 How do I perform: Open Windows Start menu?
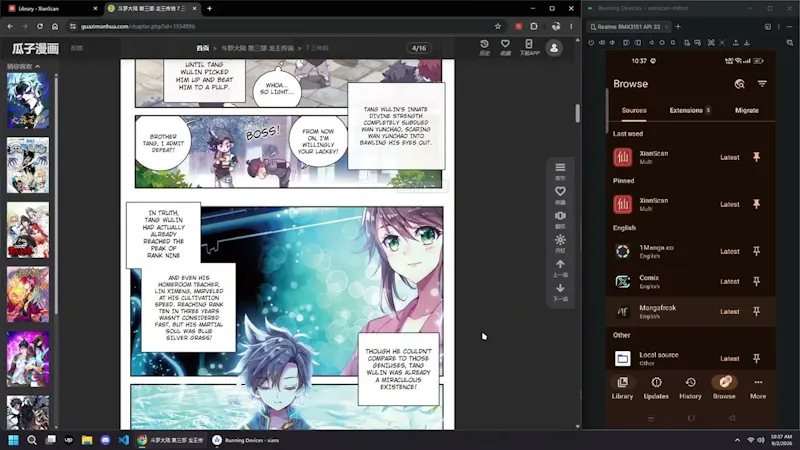point(13,440)
